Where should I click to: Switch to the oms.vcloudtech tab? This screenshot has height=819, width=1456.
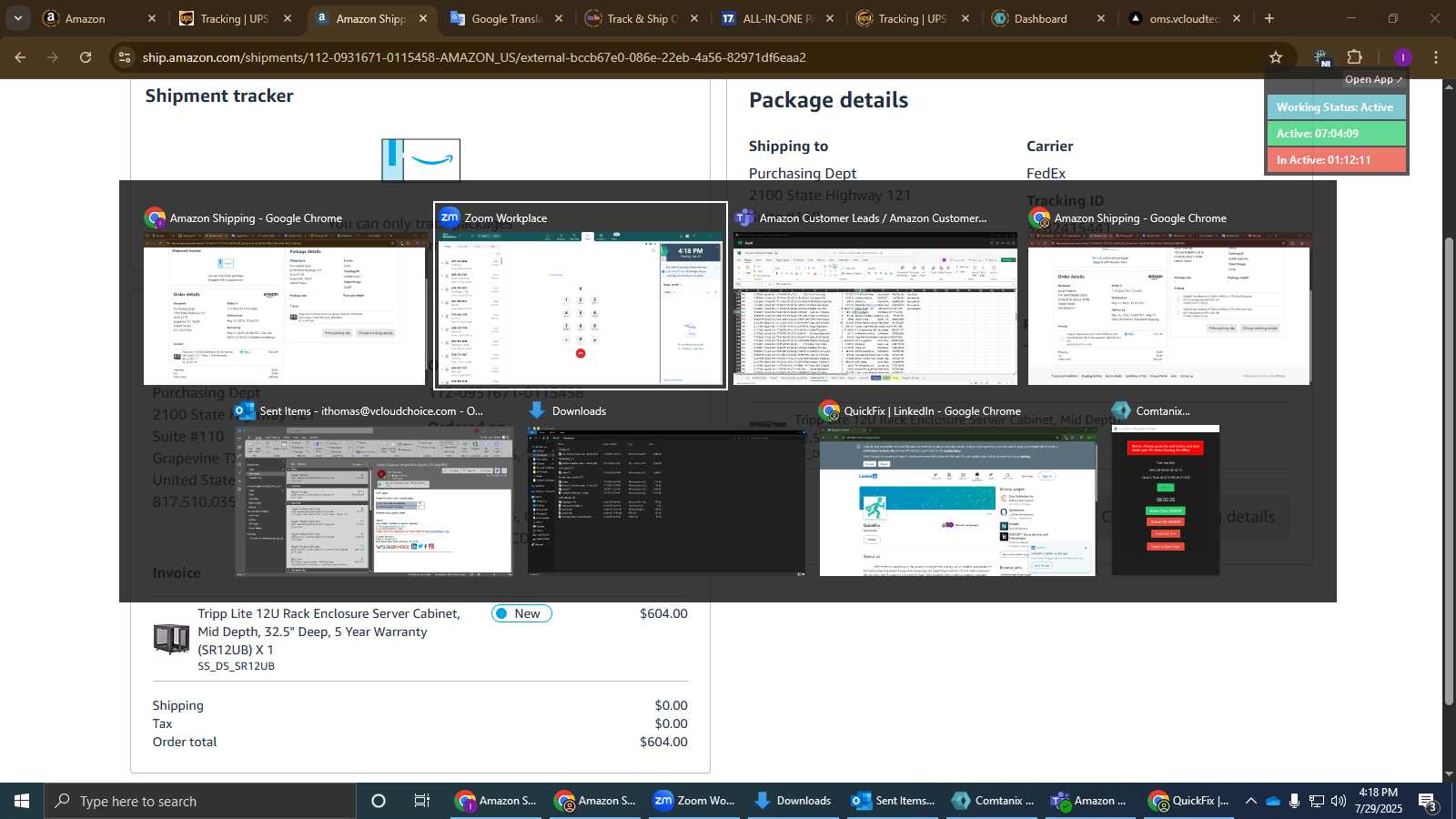coord(1184,18)
